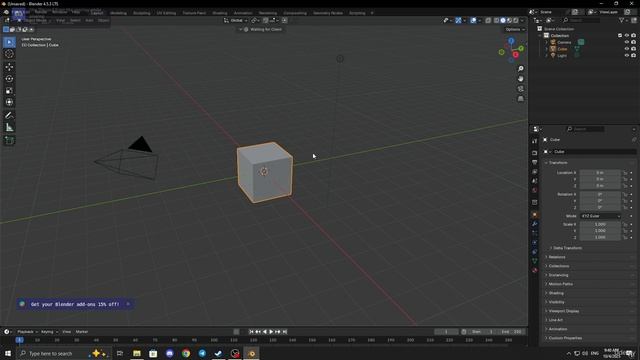
Task: Select the Add Cube tool
Action: pyautogui.click(x=9, y=140)
